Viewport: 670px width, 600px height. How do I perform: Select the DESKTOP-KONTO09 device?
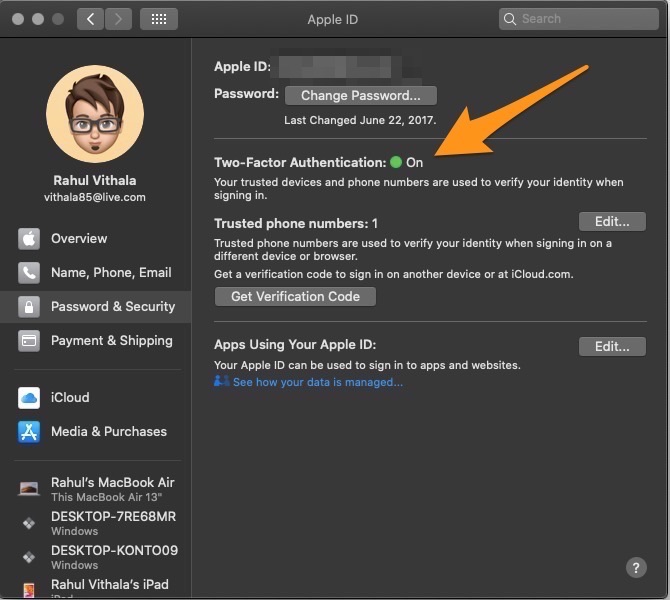[x=95, y=557]
